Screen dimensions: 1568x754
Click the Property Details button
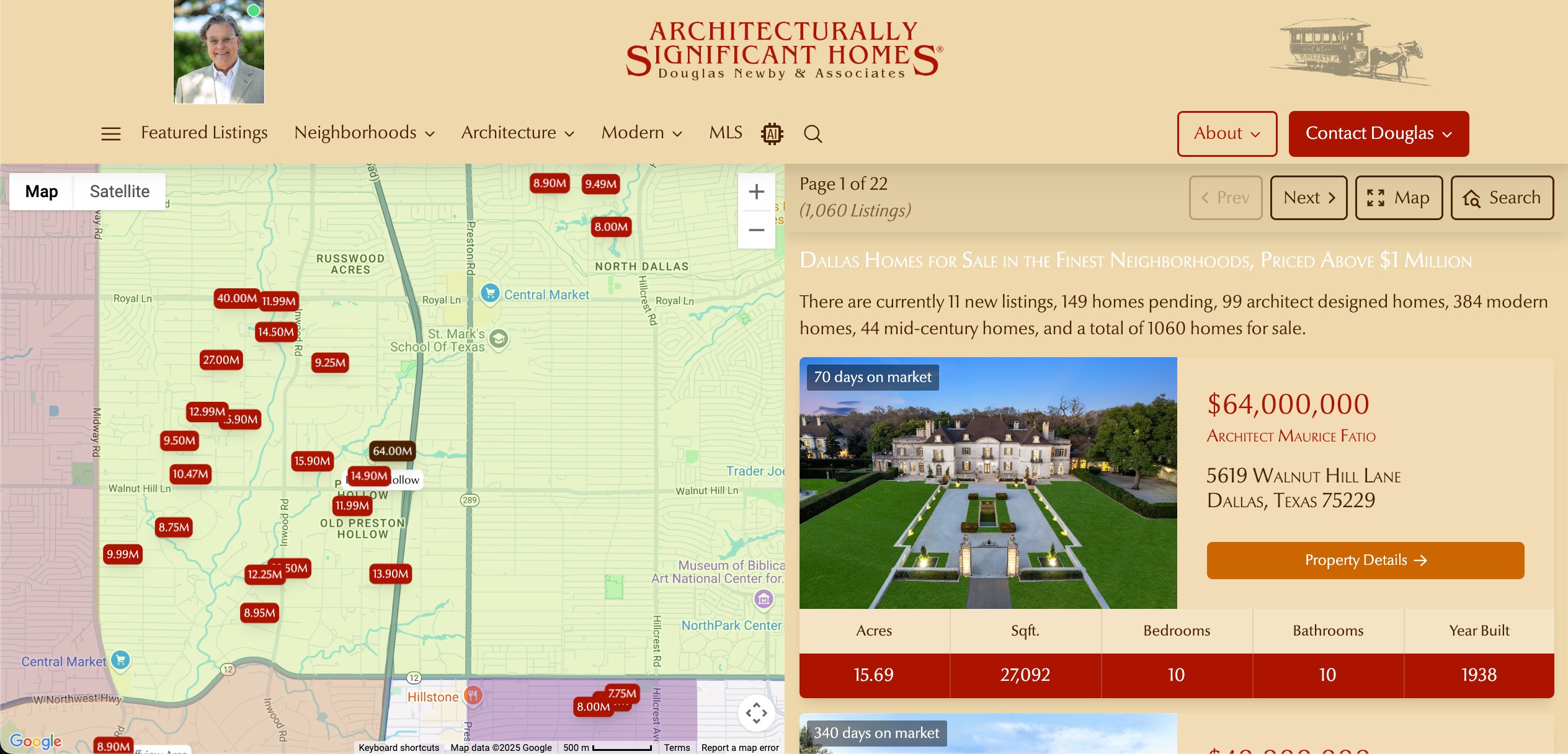[1365, 560]
